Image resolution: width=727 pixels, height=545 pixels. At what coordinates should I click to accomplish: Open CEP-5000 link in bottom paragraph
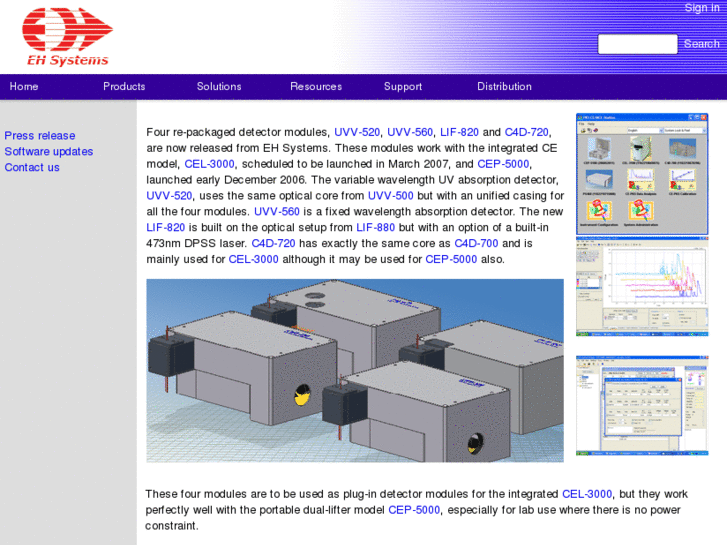tap(414, 510)
